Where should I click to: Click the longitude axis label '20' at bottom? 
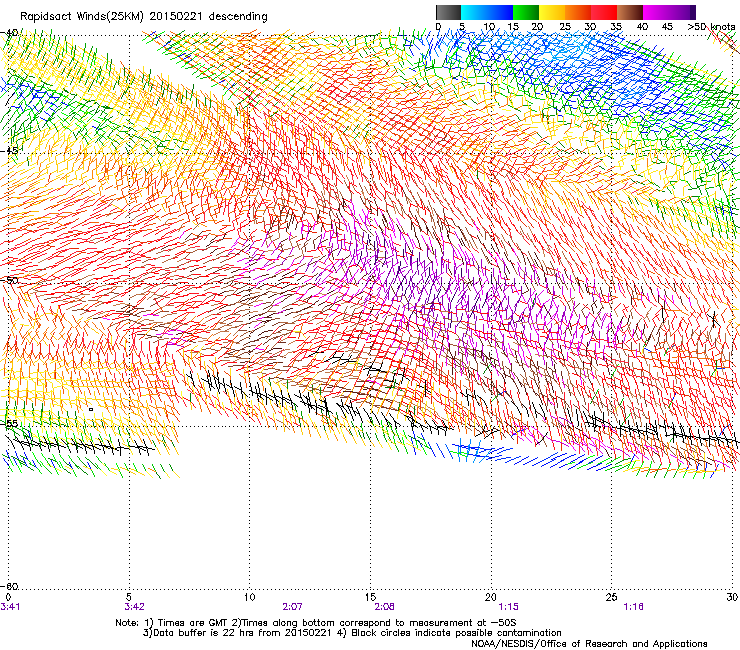(x=491, y=597)
